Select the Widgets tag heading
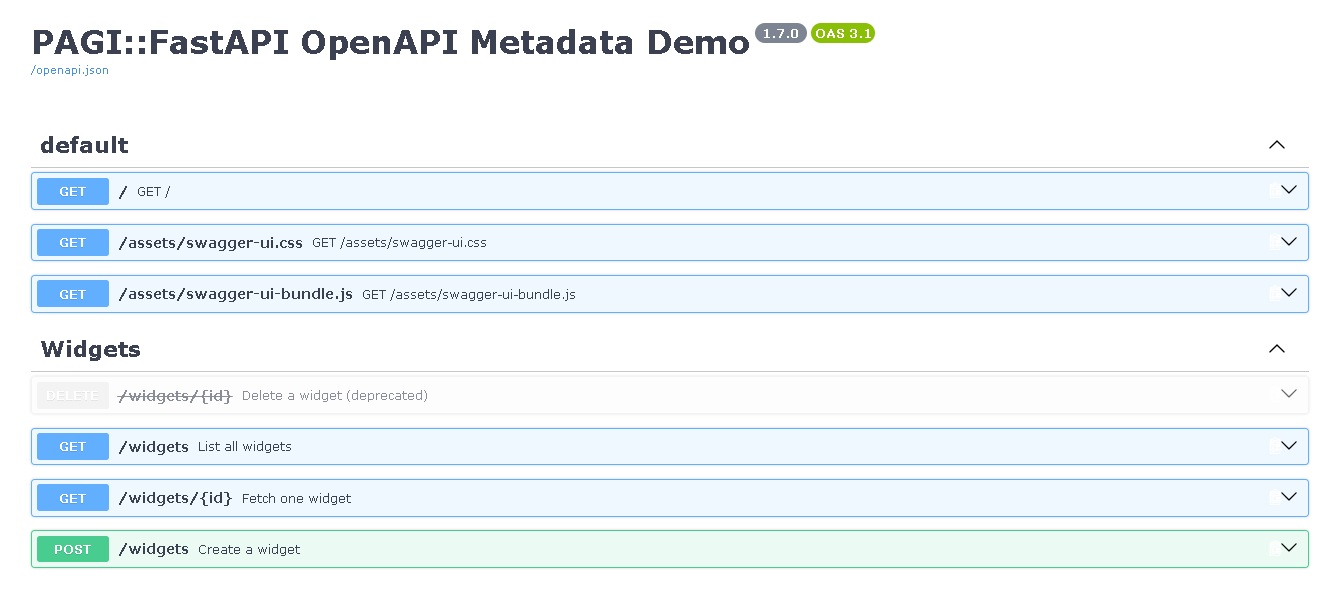Screen dimensions: 1330x610 [90, 349]
